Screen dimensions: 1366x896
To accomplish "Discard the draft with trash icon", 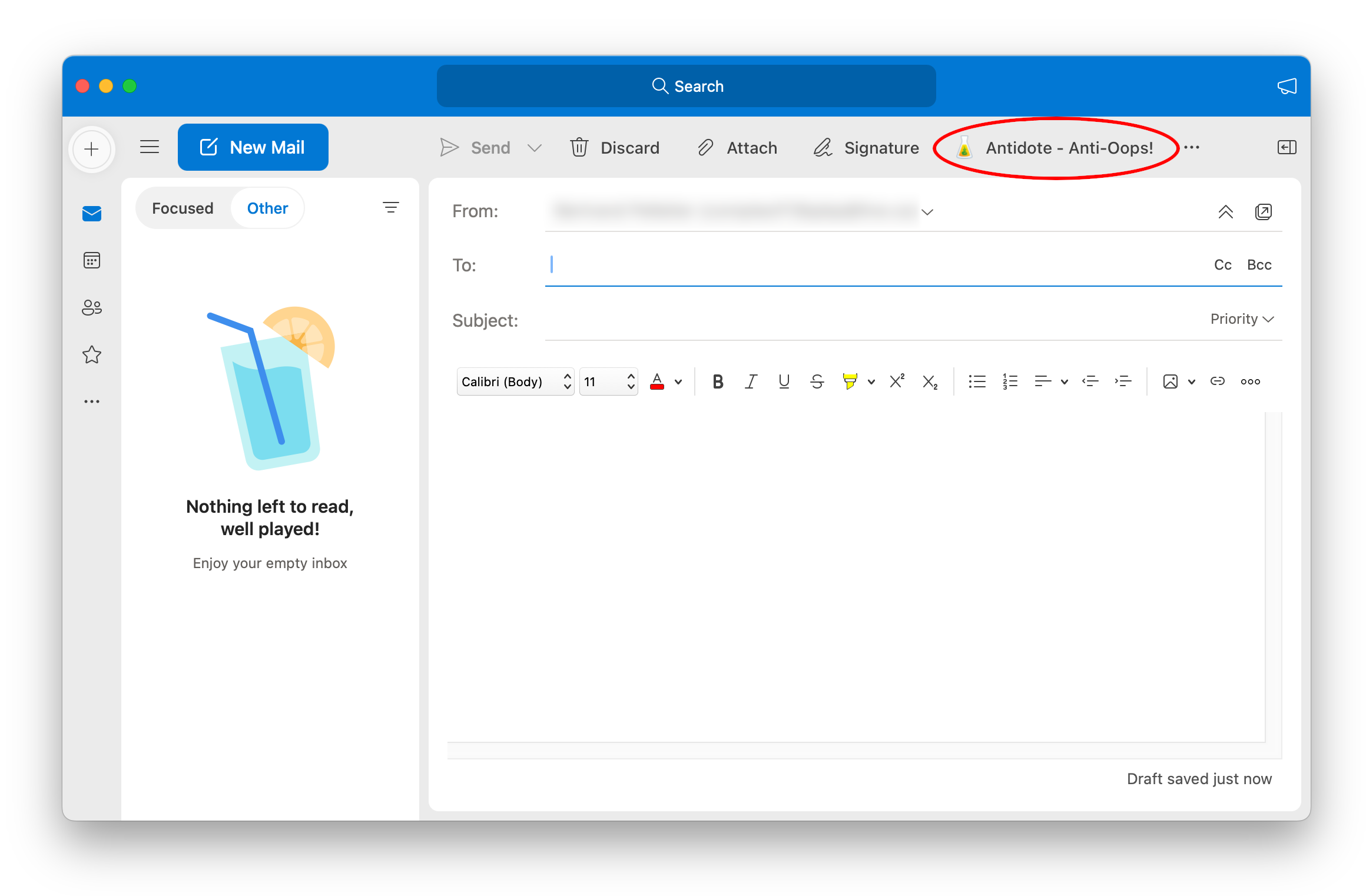I will tap(615, 148).
